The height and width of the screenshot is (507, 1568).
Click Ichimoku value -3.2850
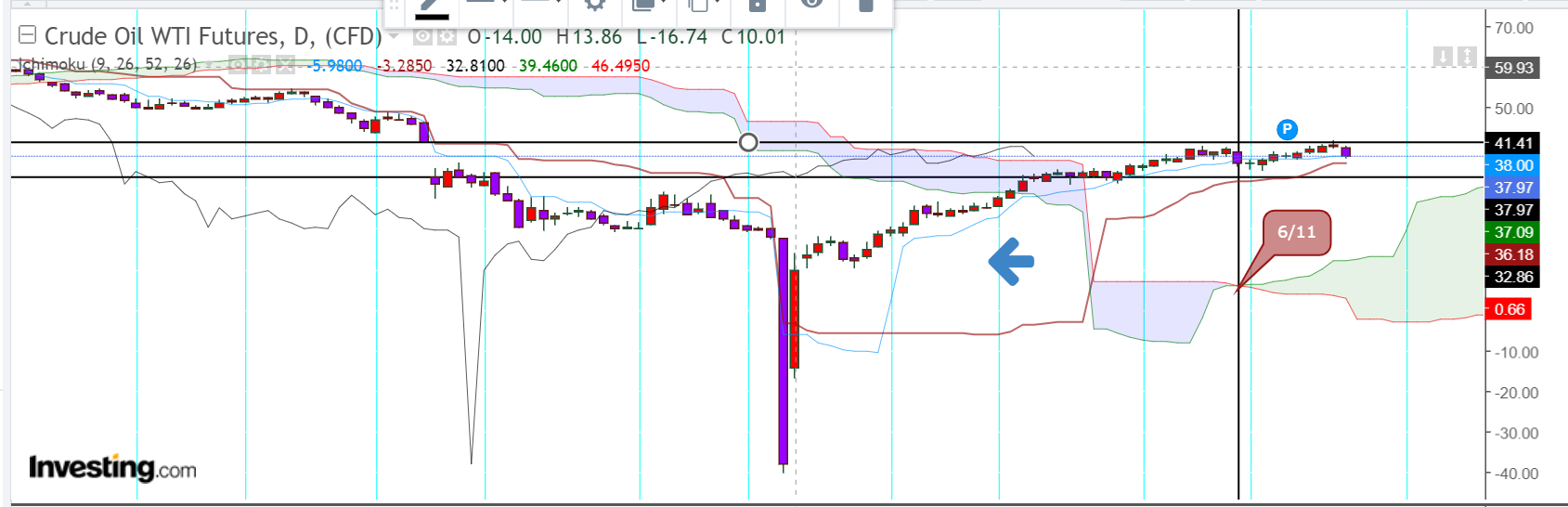point(406,66)
